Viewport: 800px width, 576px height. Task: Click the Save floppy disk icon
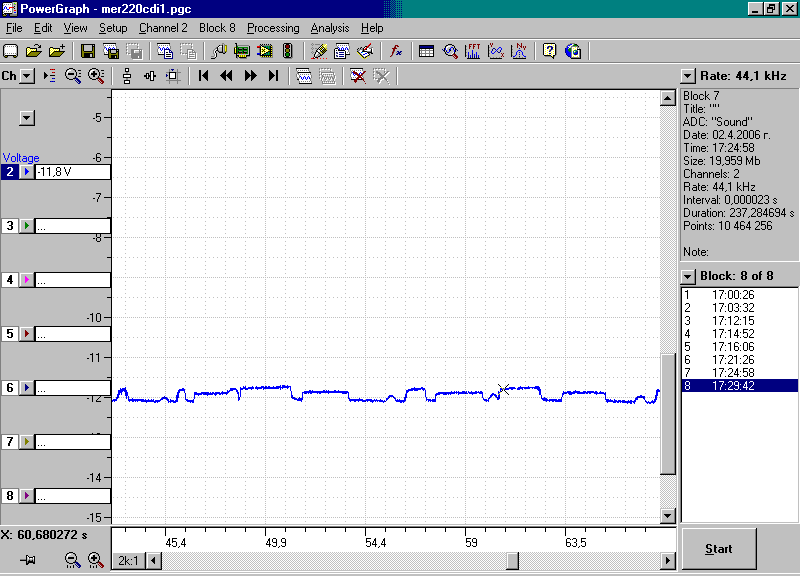tap(88, 51)
